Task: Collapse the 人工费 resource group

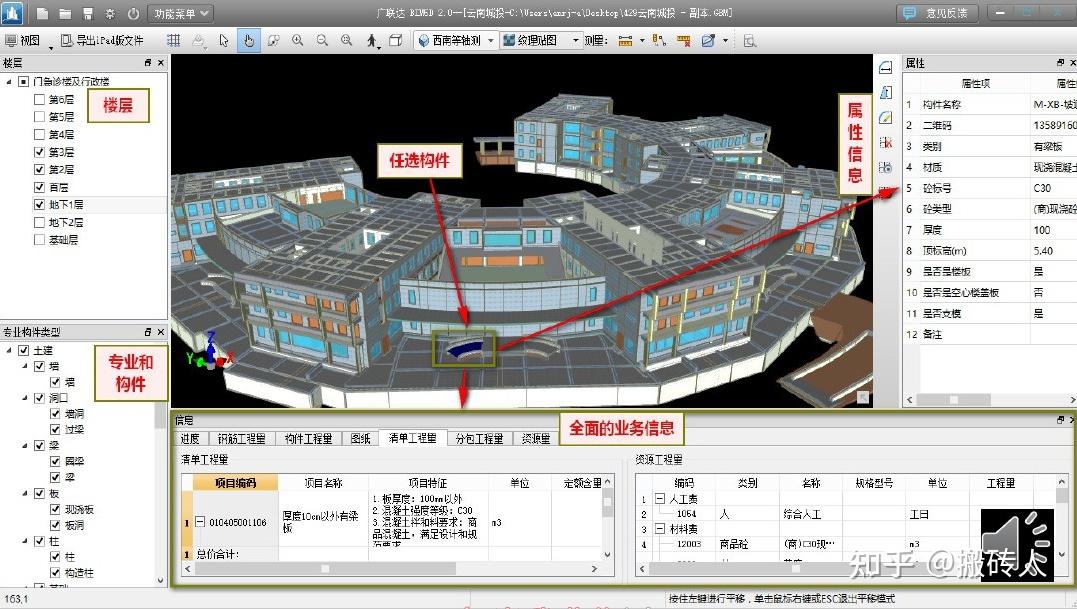Action: click(x=660, y=499)
